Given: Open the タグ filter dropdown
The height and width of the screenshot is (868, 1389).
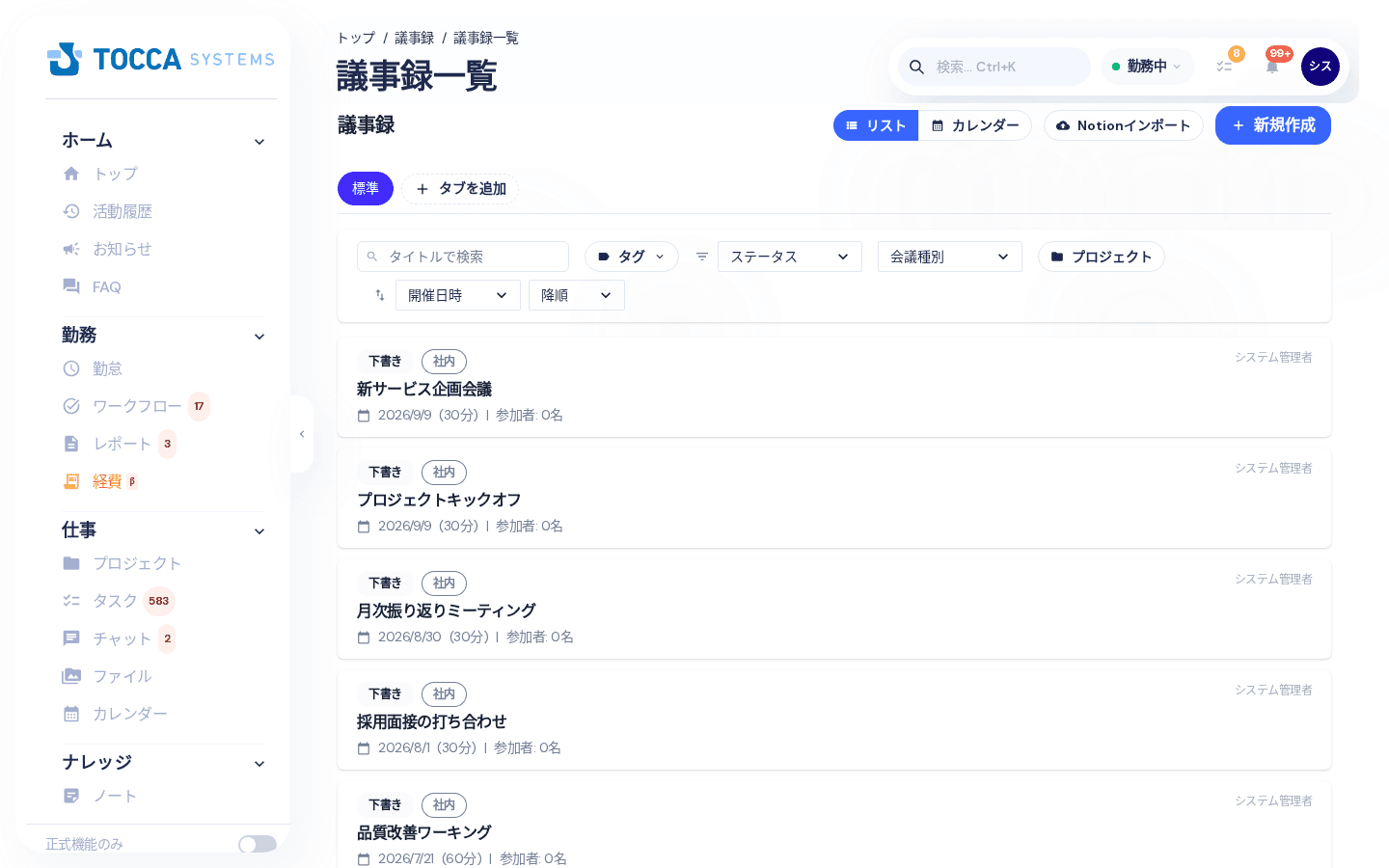Looking at the screenshot, I should (x=632, y=257).
